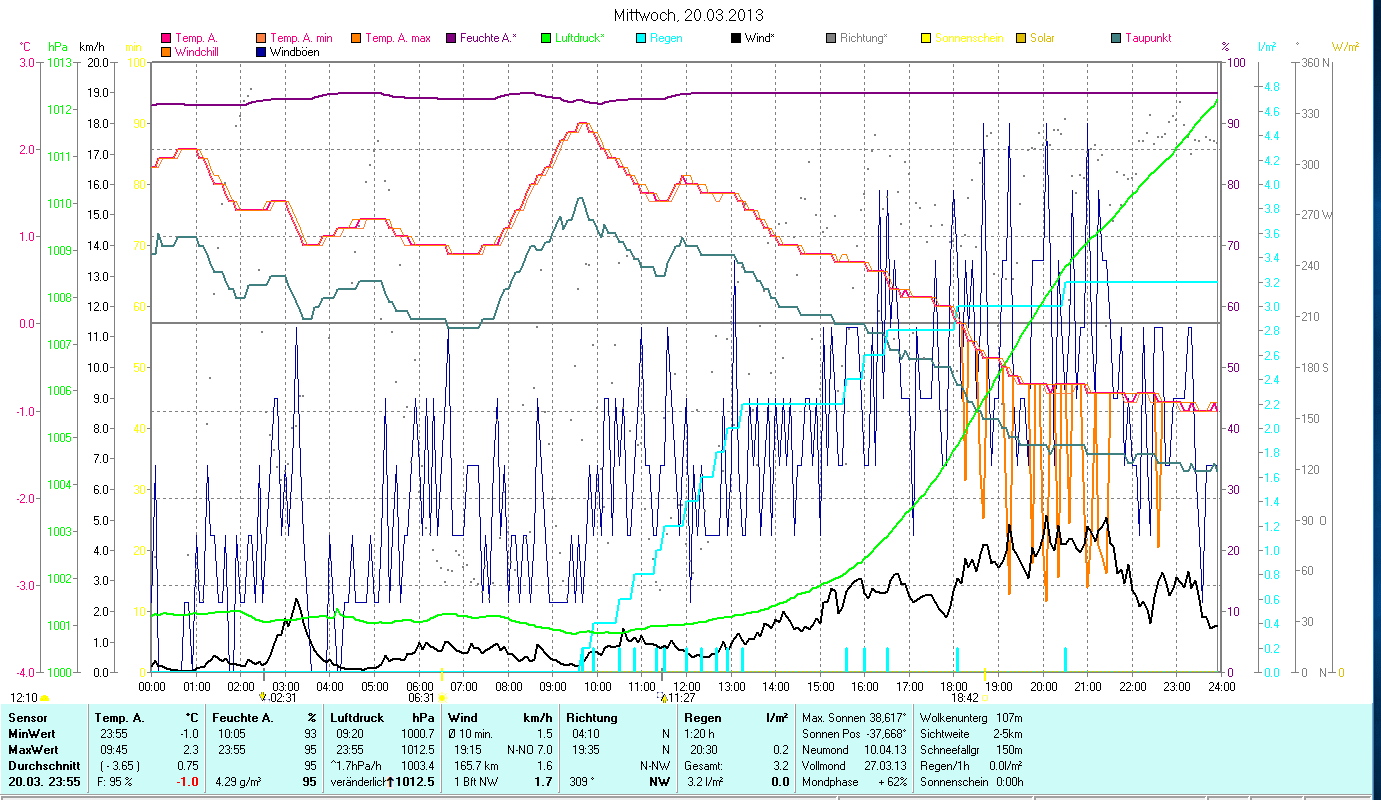The height and width of the screenshot is (800, 1381).
Task: Click the purple Feuchte A. legend square
Action: click(x=452, y=39)
